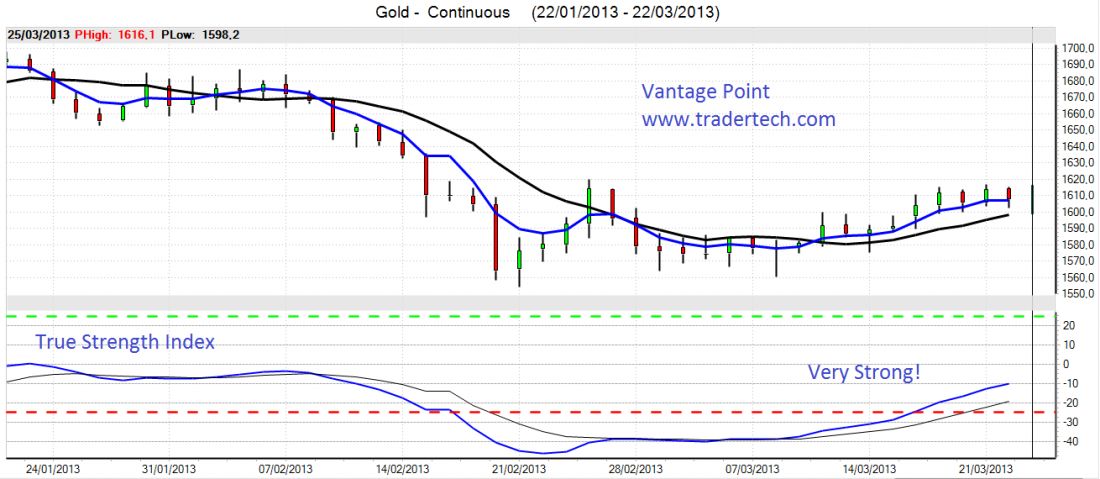
Task: Click the red dashed lower threshold line
Action: 300,412
